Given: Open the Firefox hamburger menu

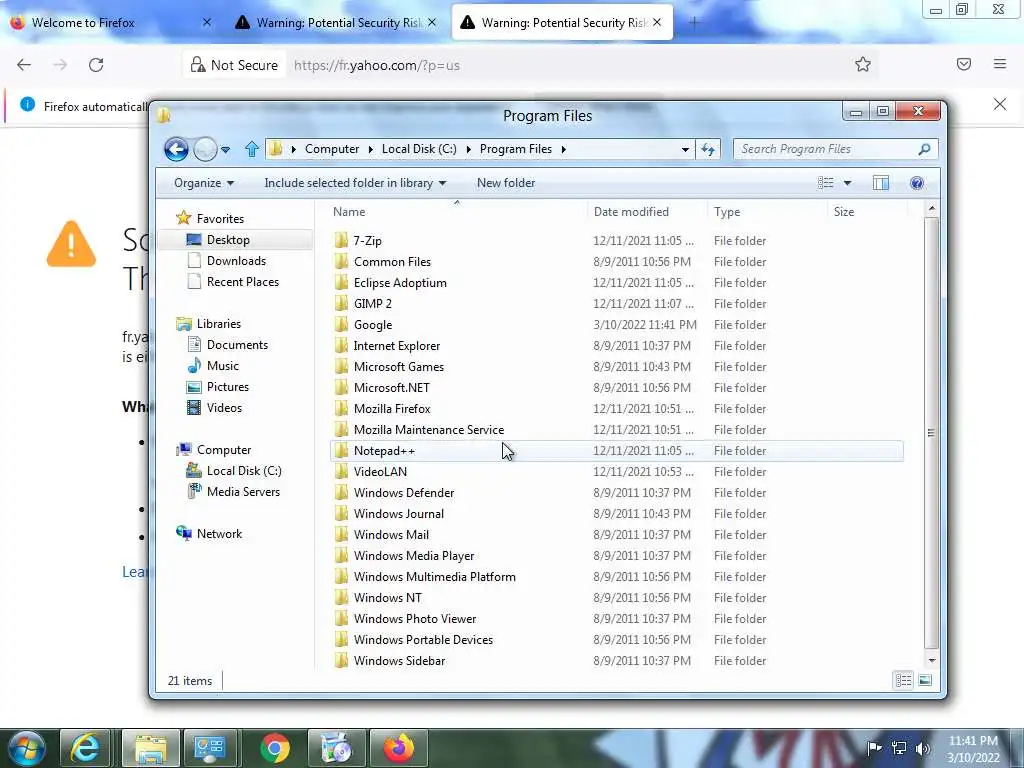Looking at the screenshot, I should (x=1000, y=64).
